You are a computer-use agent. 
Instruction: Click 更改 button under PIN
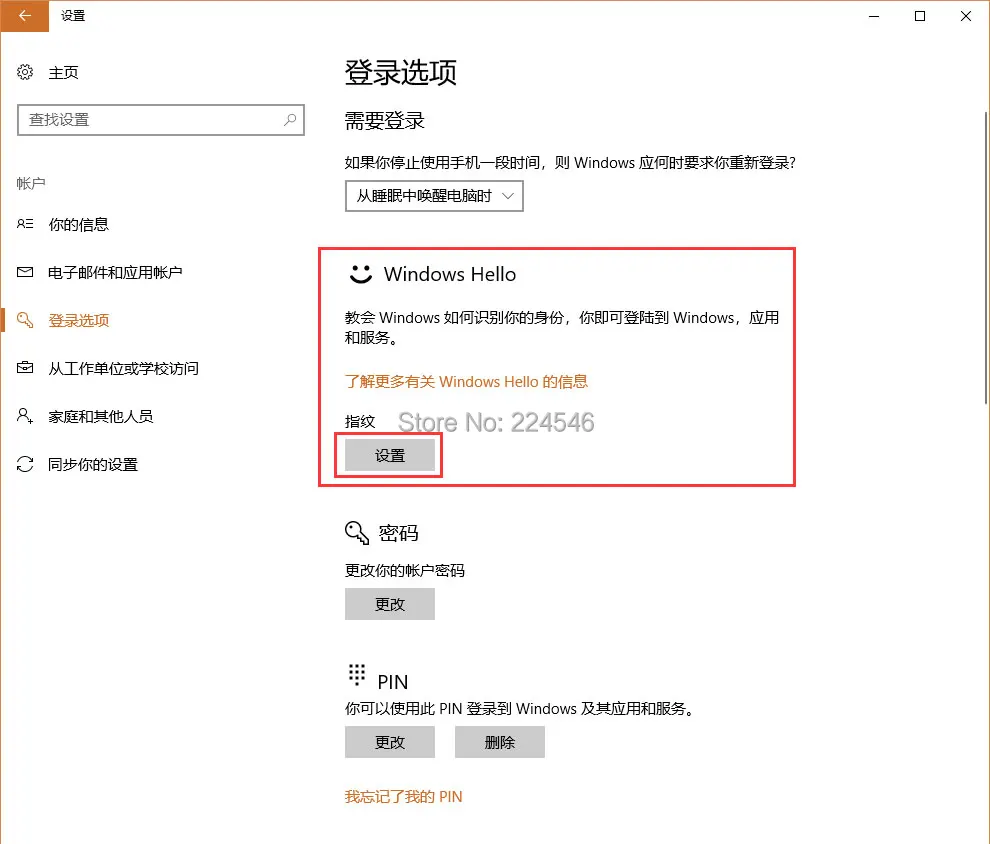[x=390, y=742]
